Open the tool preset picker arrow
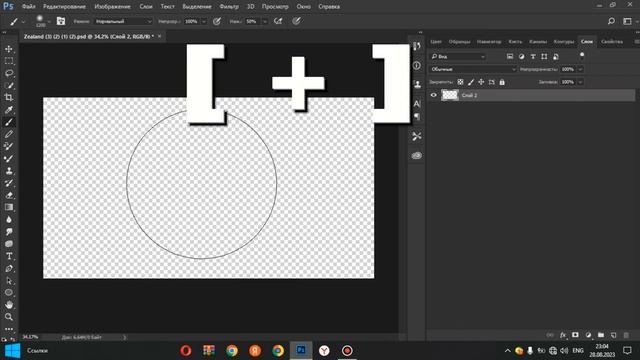 tap(23, 21)
